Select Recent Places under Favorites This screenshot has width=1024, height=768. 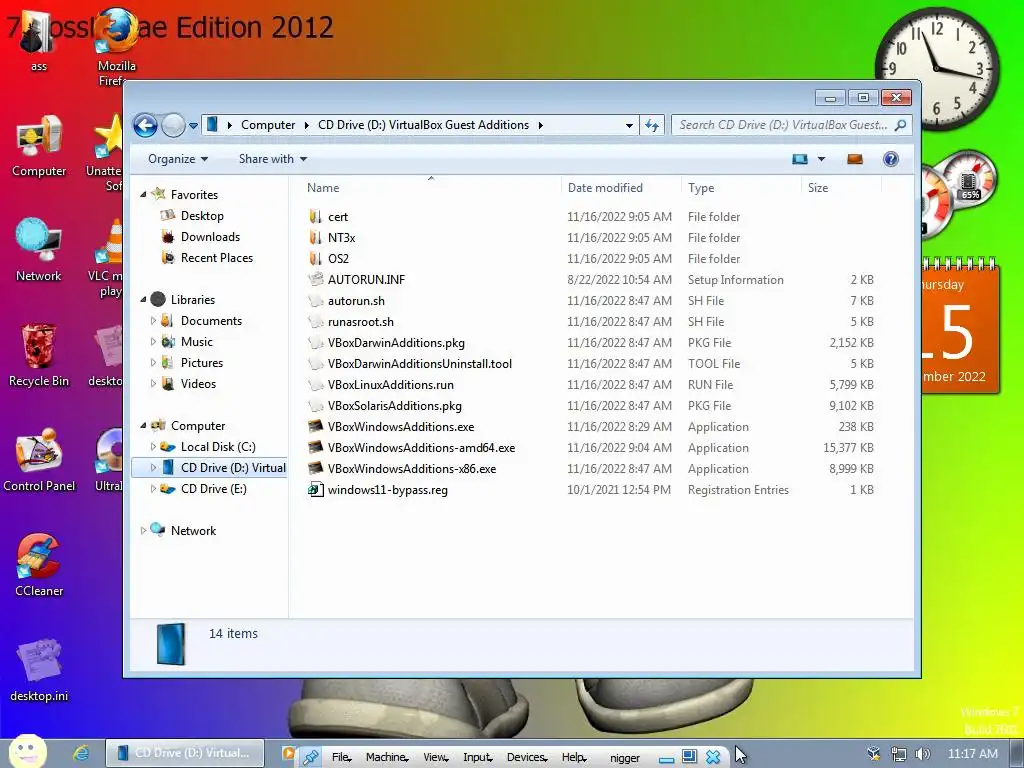(217, 257)
